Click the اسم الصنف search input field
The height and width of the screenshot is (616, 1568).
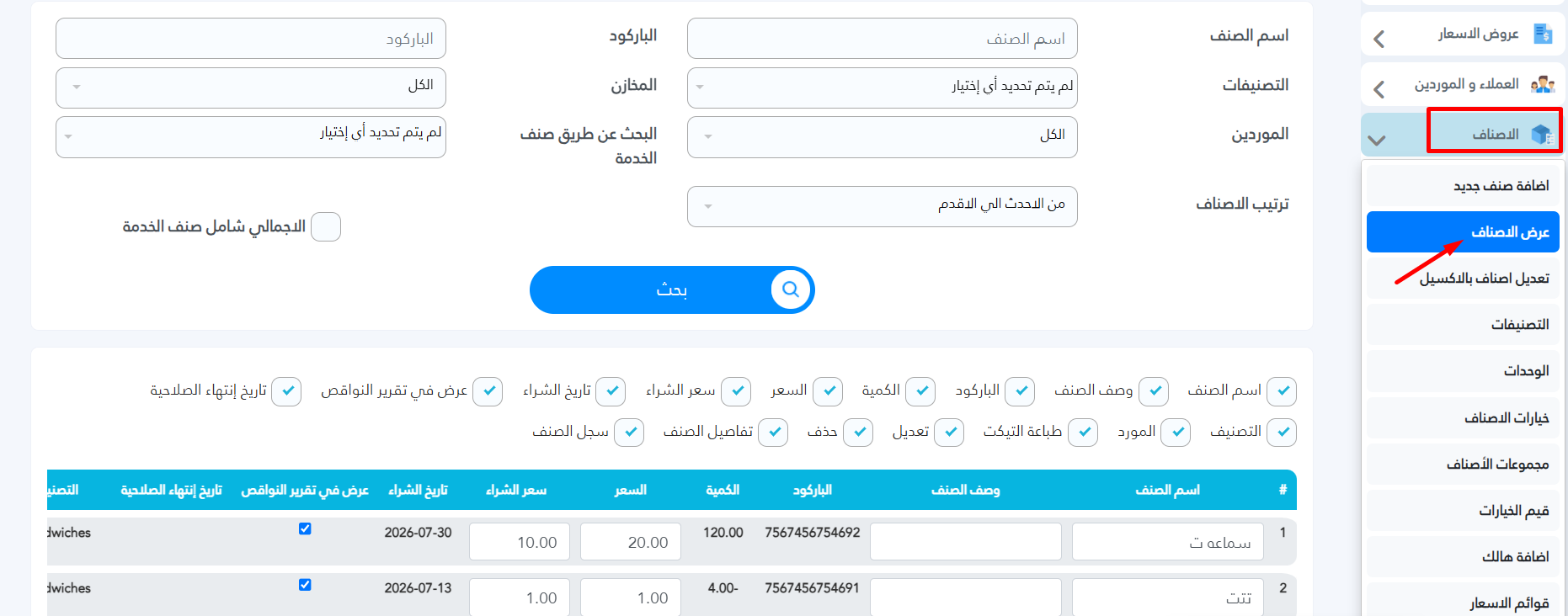point(883,39)
